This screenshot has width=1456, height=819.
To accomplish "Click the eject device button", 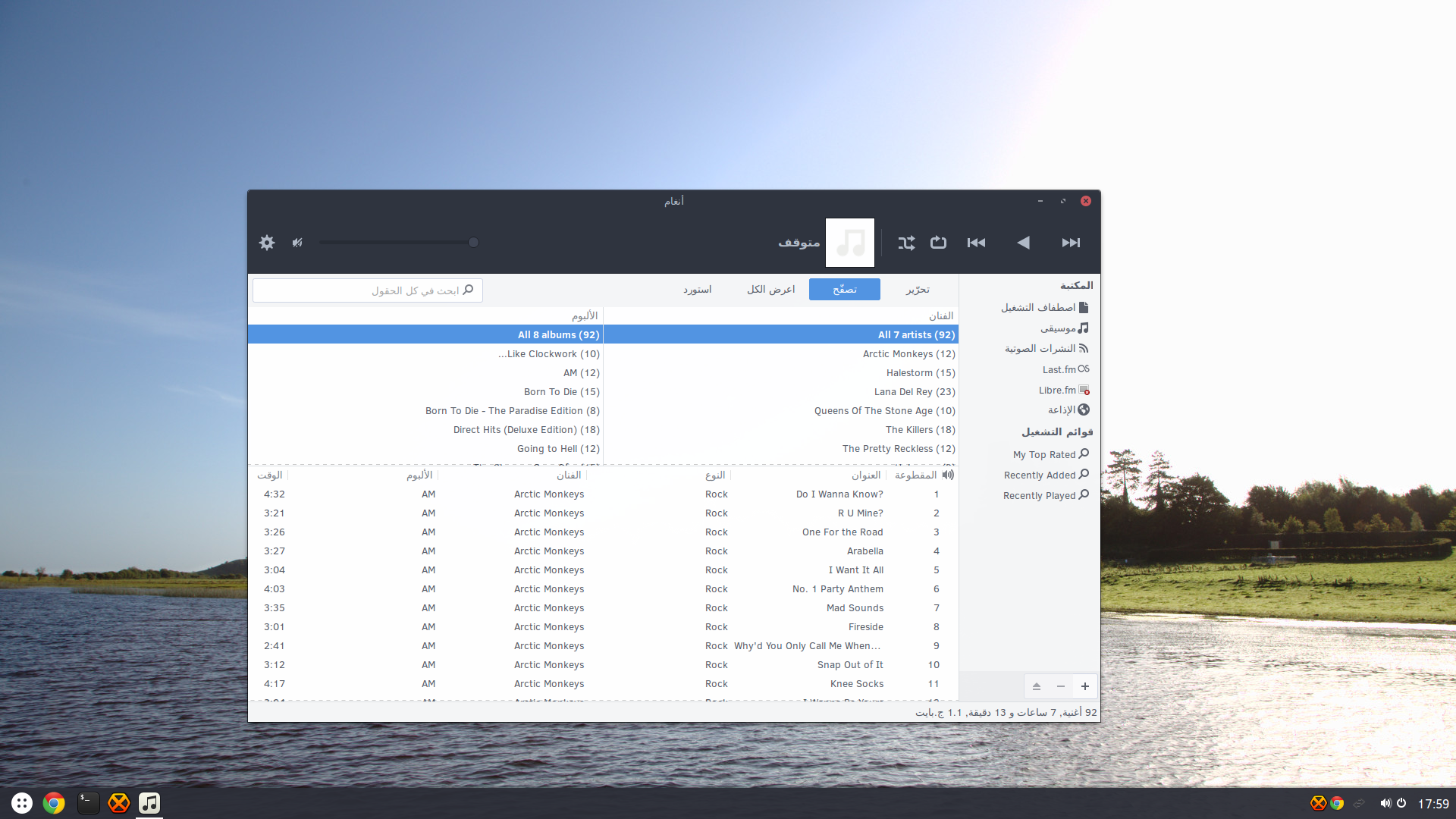I will click(x=1037, y=686).
